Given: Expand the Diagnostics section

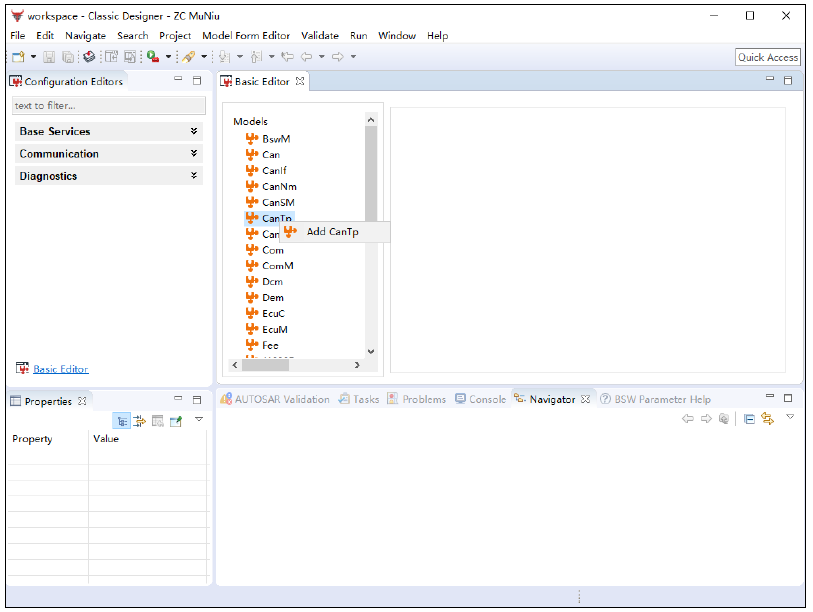Looking at the screenshot, I should coord(108,176).
